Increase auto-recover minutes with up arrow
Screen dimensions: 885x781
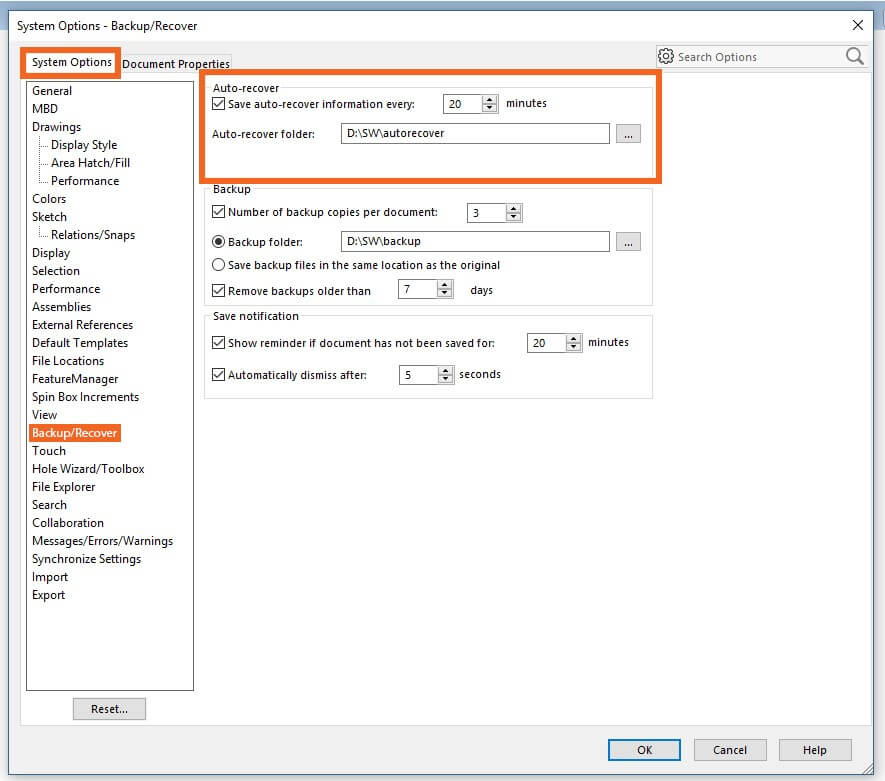[x=489, y=99]
